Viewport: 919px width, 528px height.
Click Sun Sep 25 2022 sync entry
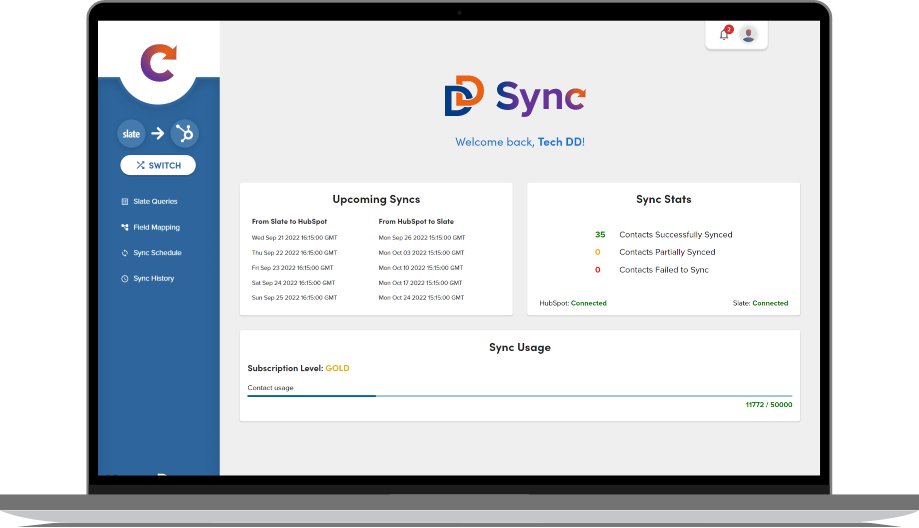coord(294,298)
